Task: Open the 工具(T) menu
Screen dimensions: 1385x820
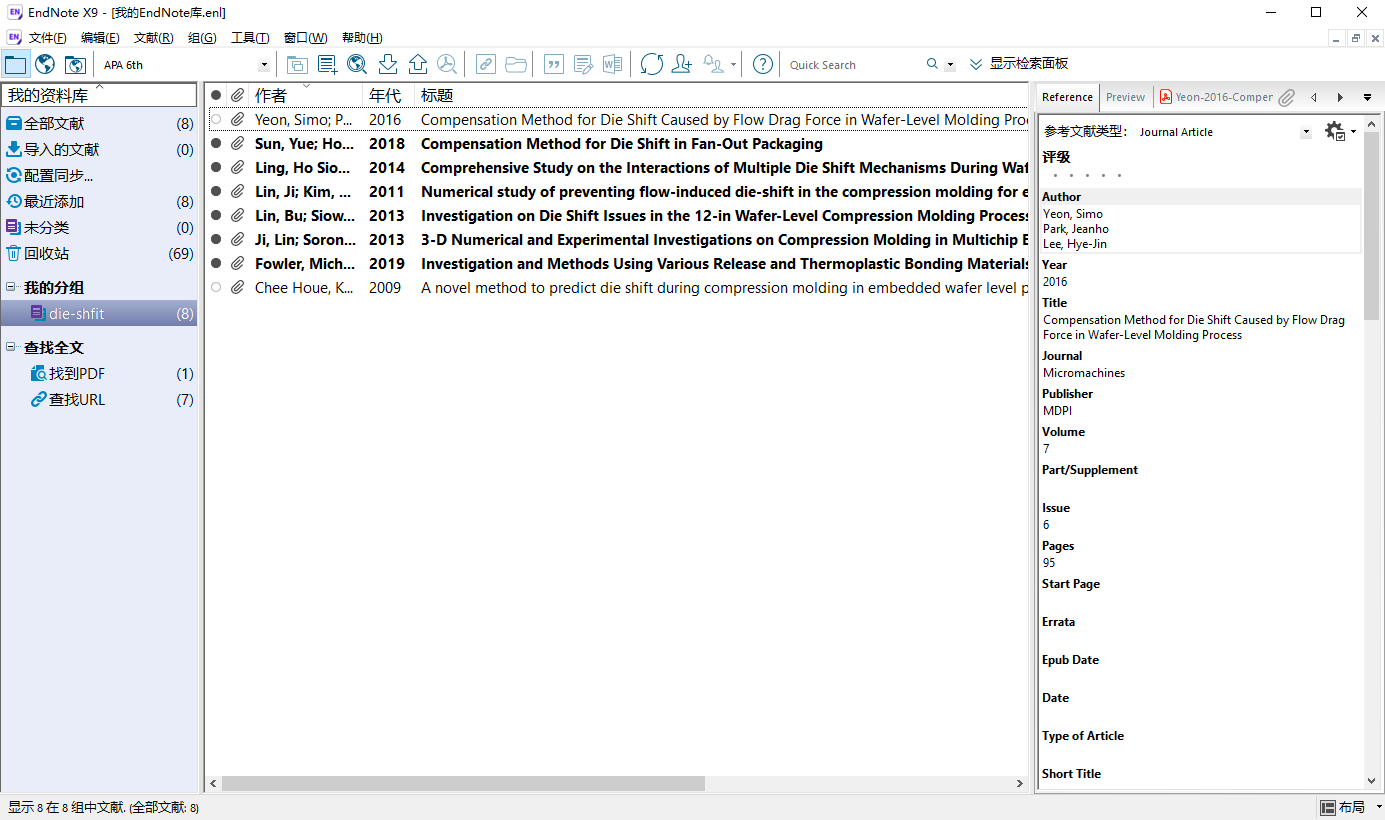Action: click(x=250, y=38)
